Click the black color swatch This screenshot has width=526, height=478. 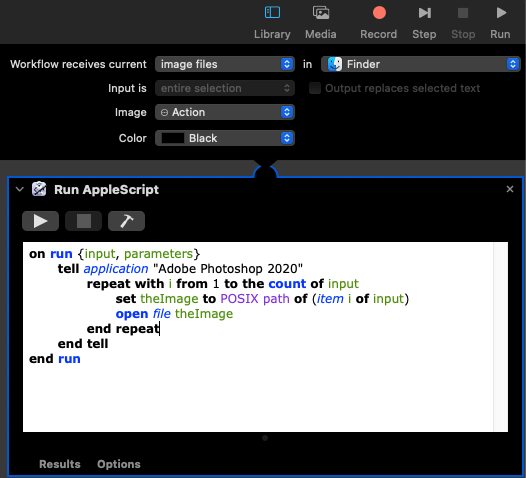click(173, 138)
